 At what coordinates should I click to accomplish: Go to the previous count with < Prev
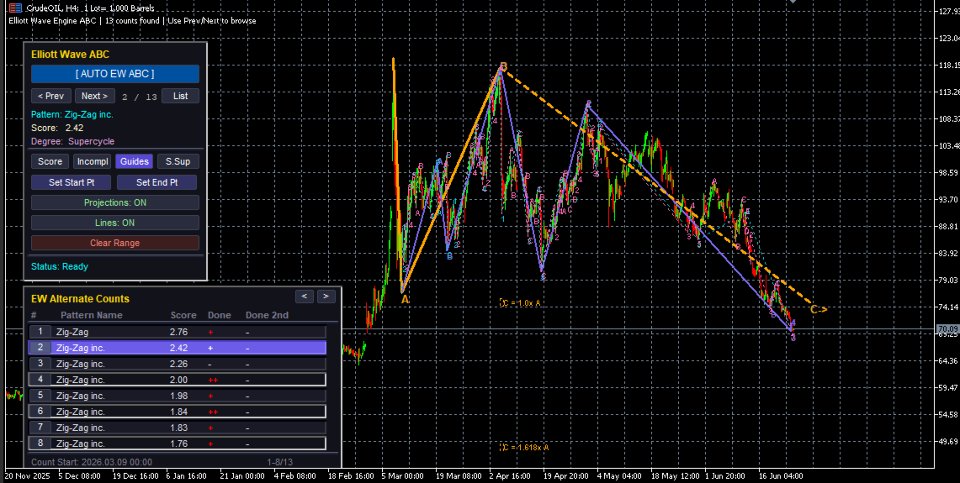[x=51, y=96]
